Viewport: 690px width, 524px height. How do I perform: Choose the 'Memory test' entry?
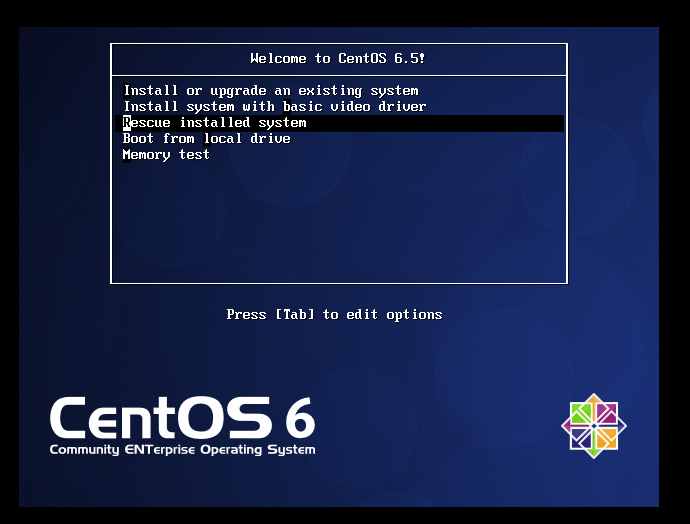166,155
